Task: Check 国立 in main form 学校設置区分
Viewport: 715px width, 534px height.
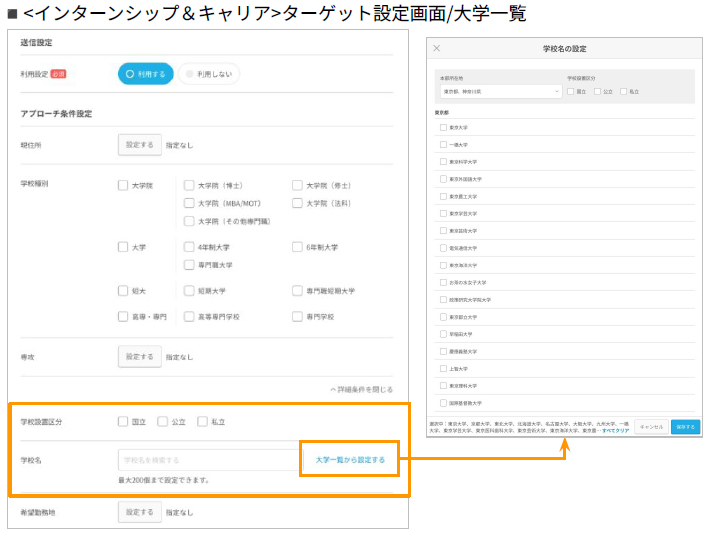Action: [x=123, y=422]
